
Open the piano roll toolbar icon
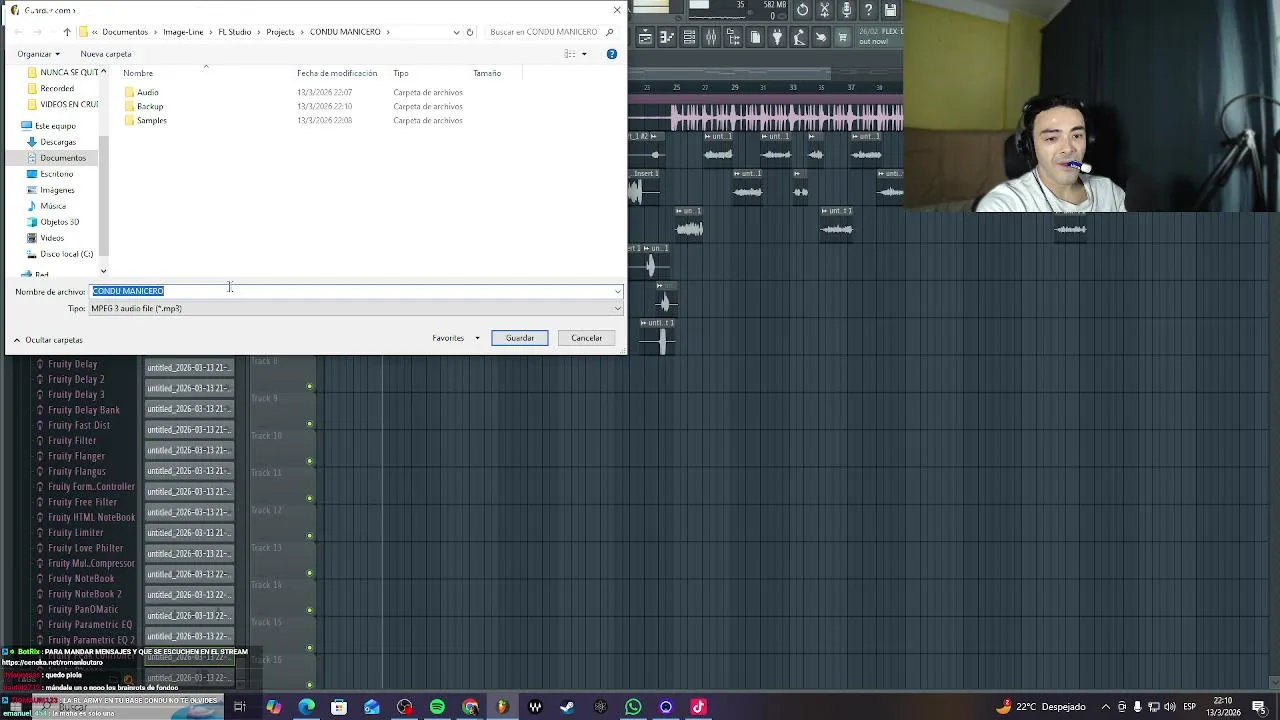[x=667, y=37]
